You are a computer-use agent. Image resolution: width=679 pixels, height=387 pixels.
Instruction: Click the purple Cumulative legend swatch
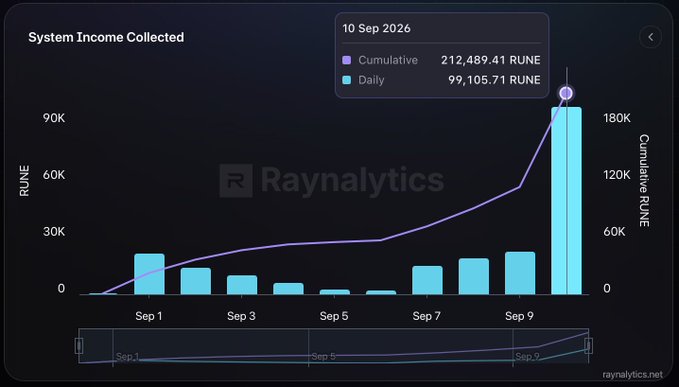(346, 60)
